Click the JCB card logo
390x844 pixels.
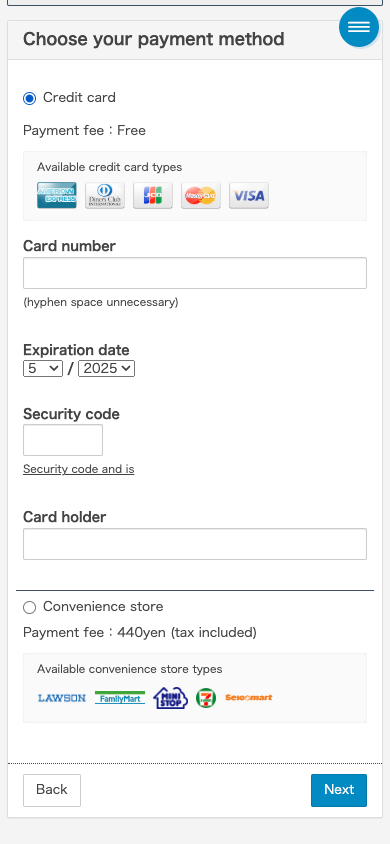153,195
